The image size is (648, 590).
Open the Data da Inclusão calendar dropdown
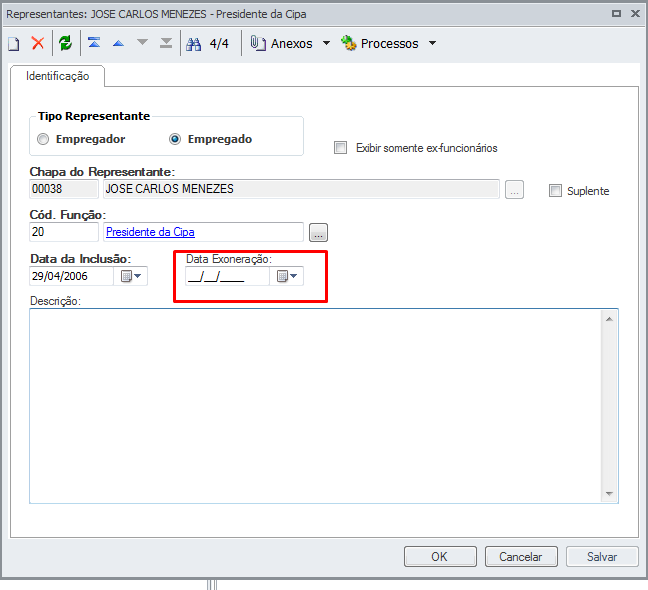(x=131, y=276)
